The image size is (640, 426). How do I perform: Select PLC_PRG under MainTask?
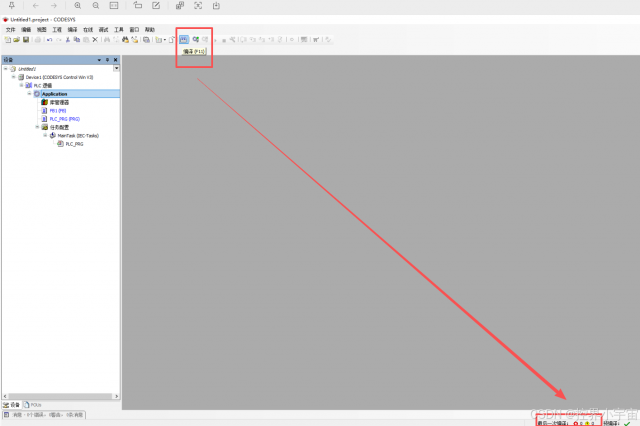click(74, 144)
